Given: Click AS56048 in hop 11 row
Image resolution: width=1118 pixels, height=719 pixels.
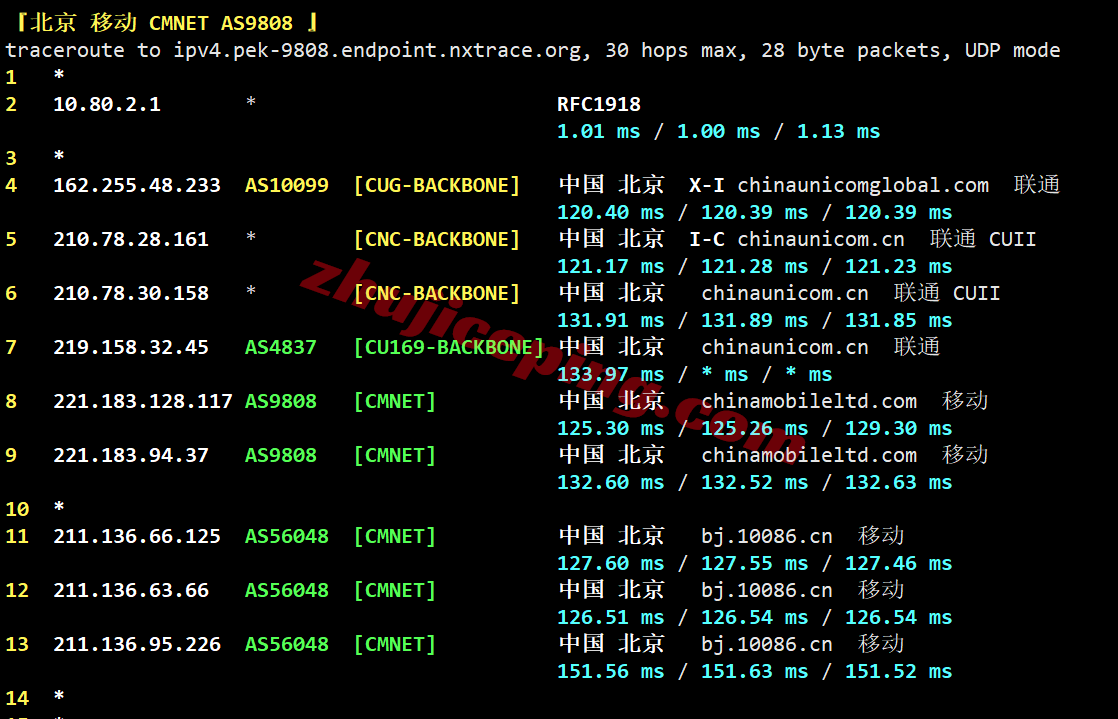Looking at the screenshot, I should point(287,536).
